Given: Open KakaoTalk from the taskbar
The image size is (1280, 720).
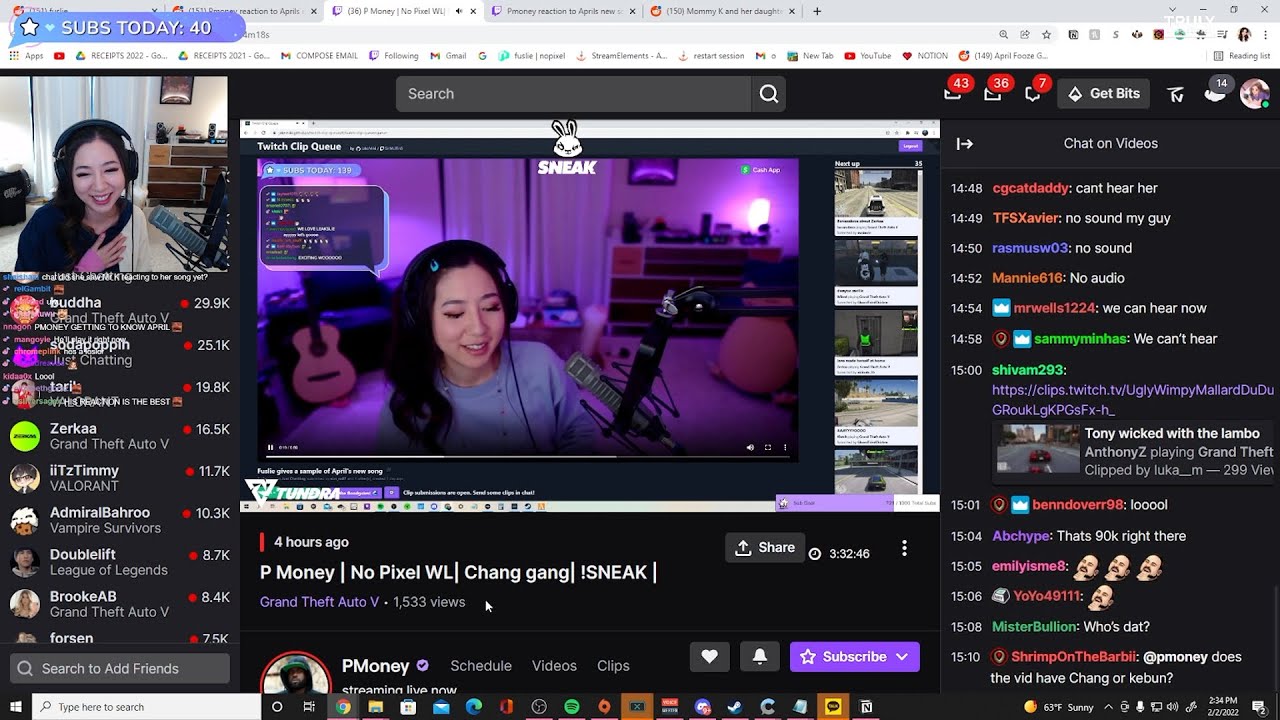Looking at the screenshot, I should [834, 707].
